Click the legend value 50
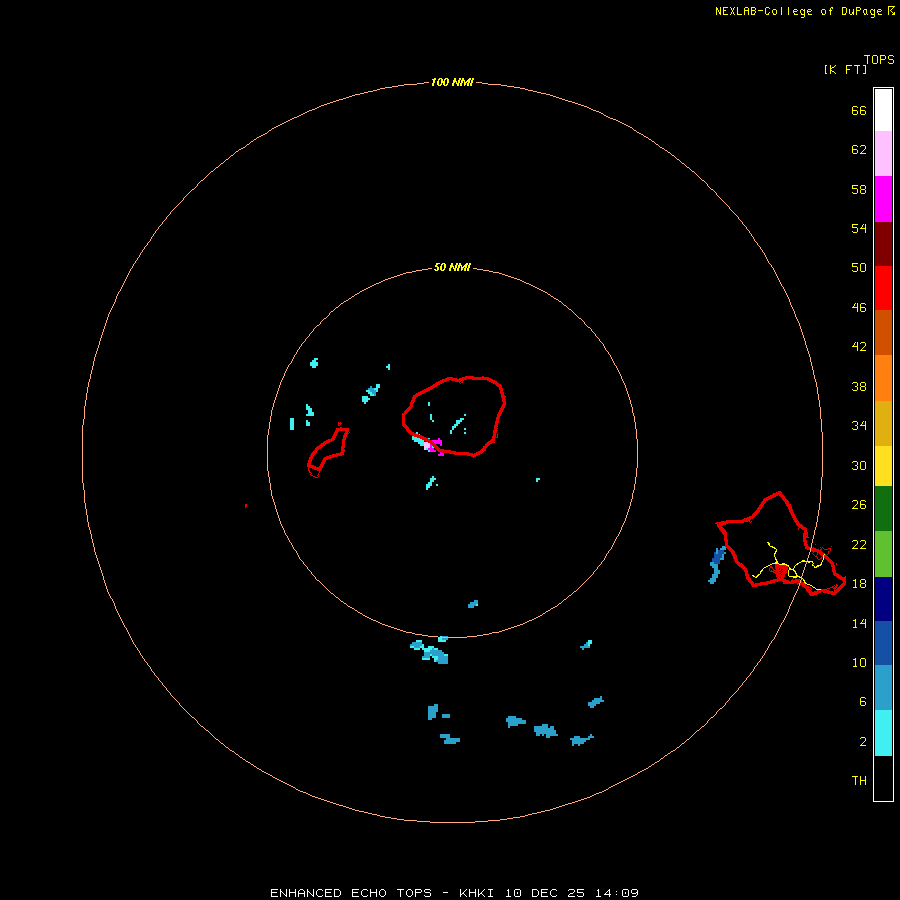The height and width of the screenshot is (900, 900). coord(859,267)
